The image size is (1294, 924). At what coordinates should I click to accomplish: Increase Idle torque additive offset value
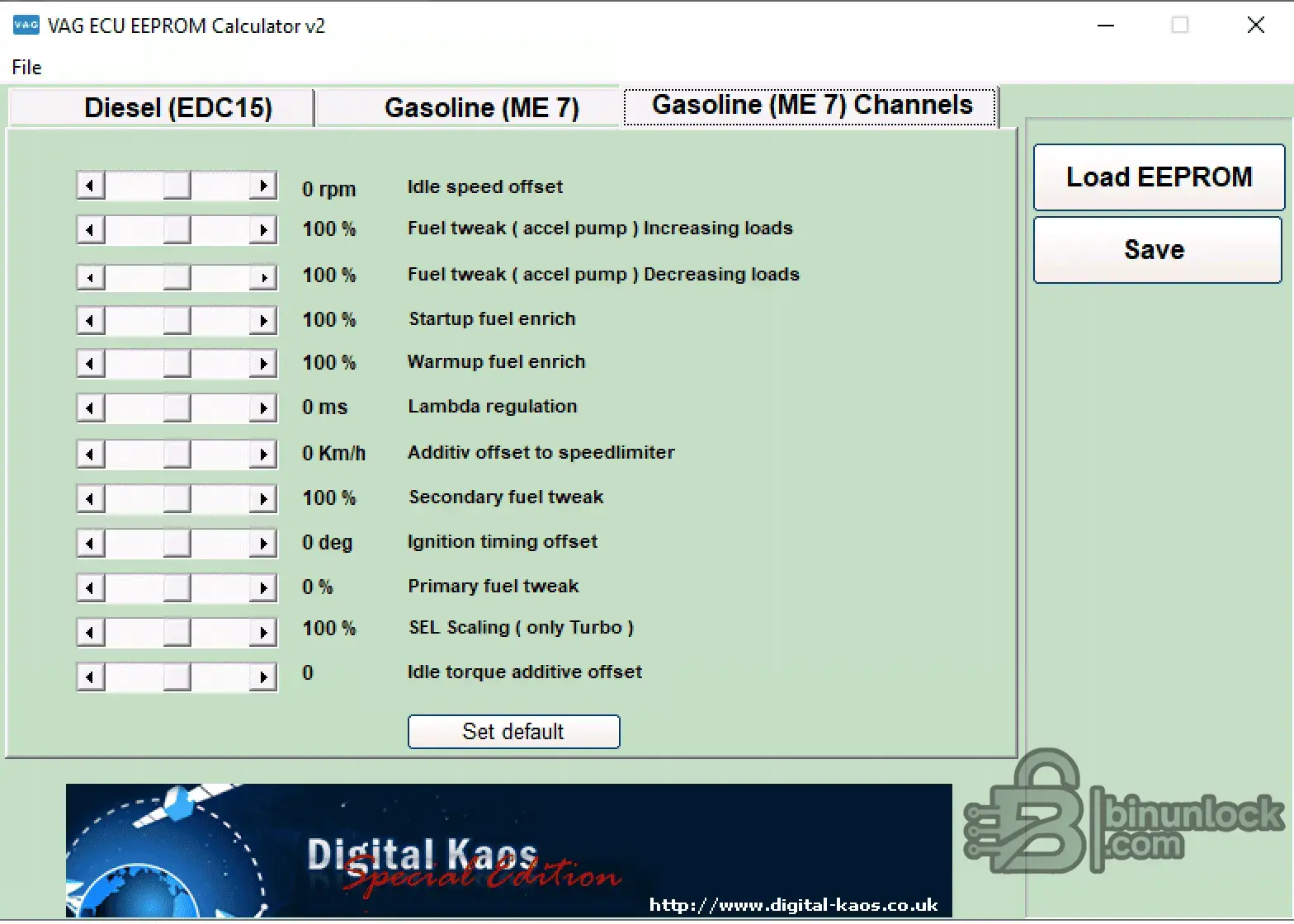263,677
